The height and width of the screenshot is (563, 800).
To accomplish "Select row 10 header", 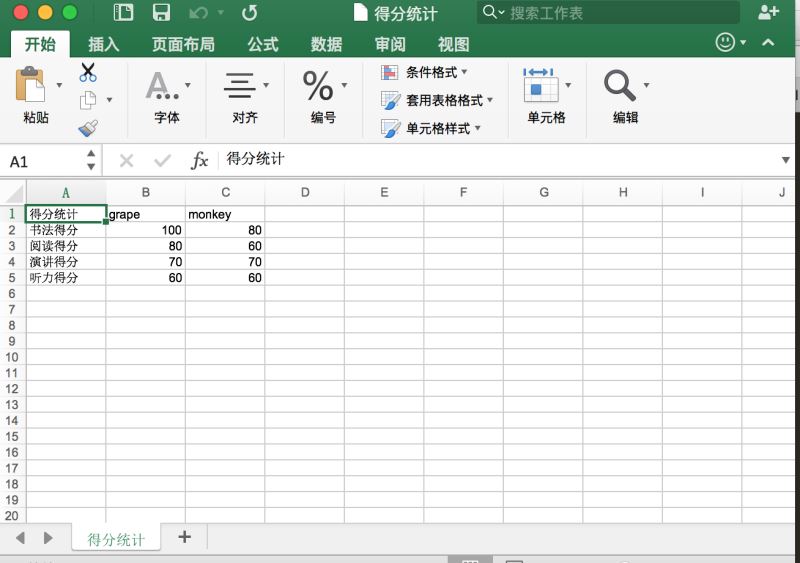I will pyautogui.click(x=12, y=357).
